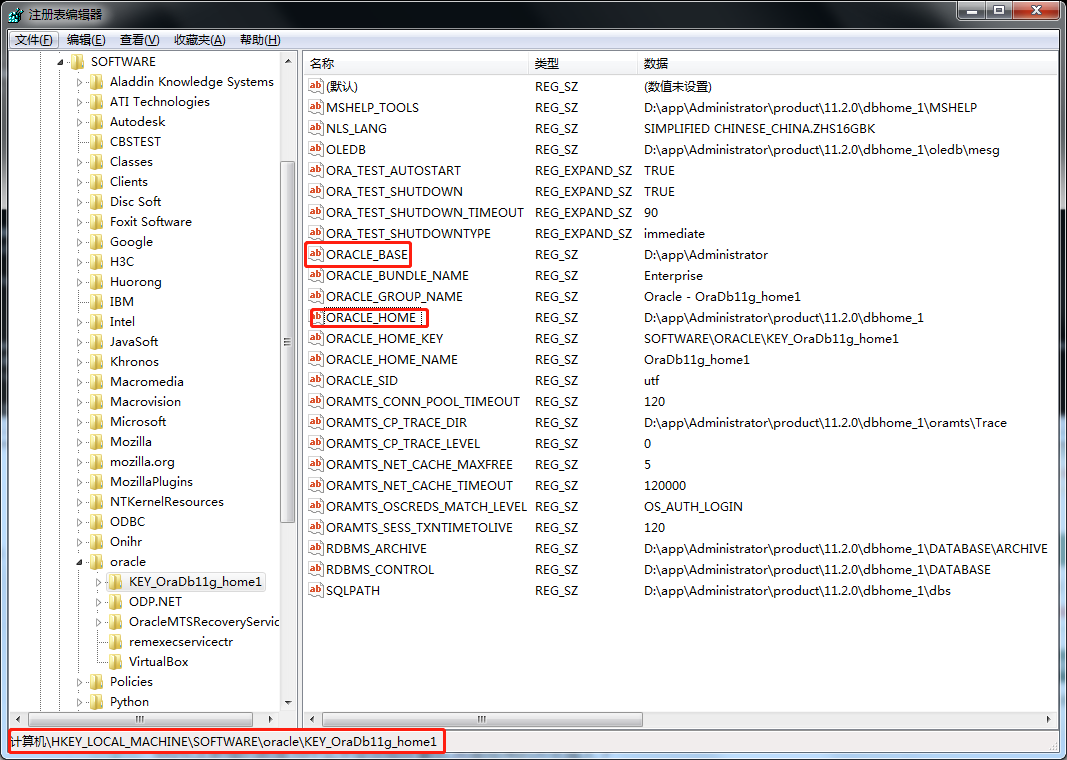The height and width of the screenshot is (760, 1067).
Task: Click SIMPLIFIED CHINESE_CHINA.ZHS16GBK data cell
Action: coord(759,128)
